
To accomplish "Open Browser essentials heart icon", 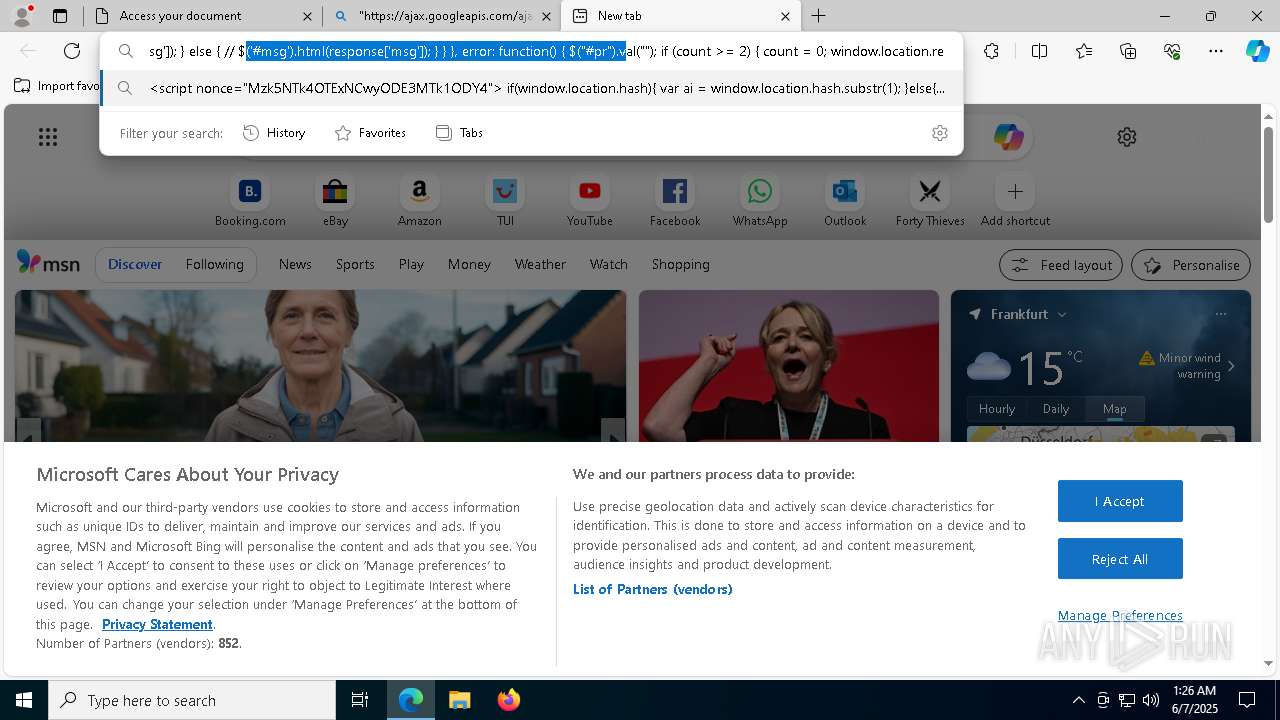I will [1172, 51].
